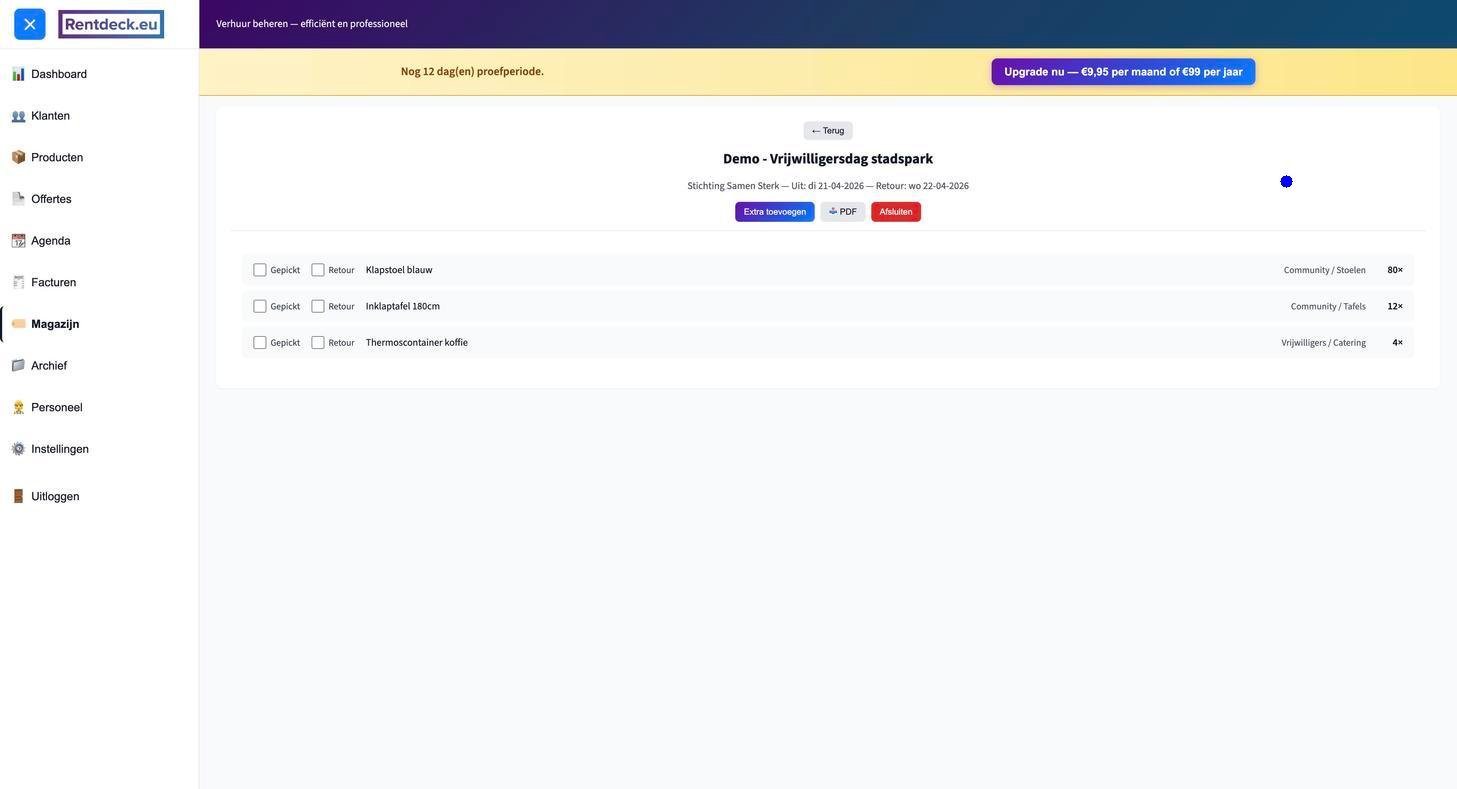Click the Offertes document icon
This screenshot has width=1457, height=789.
[18, 199]
